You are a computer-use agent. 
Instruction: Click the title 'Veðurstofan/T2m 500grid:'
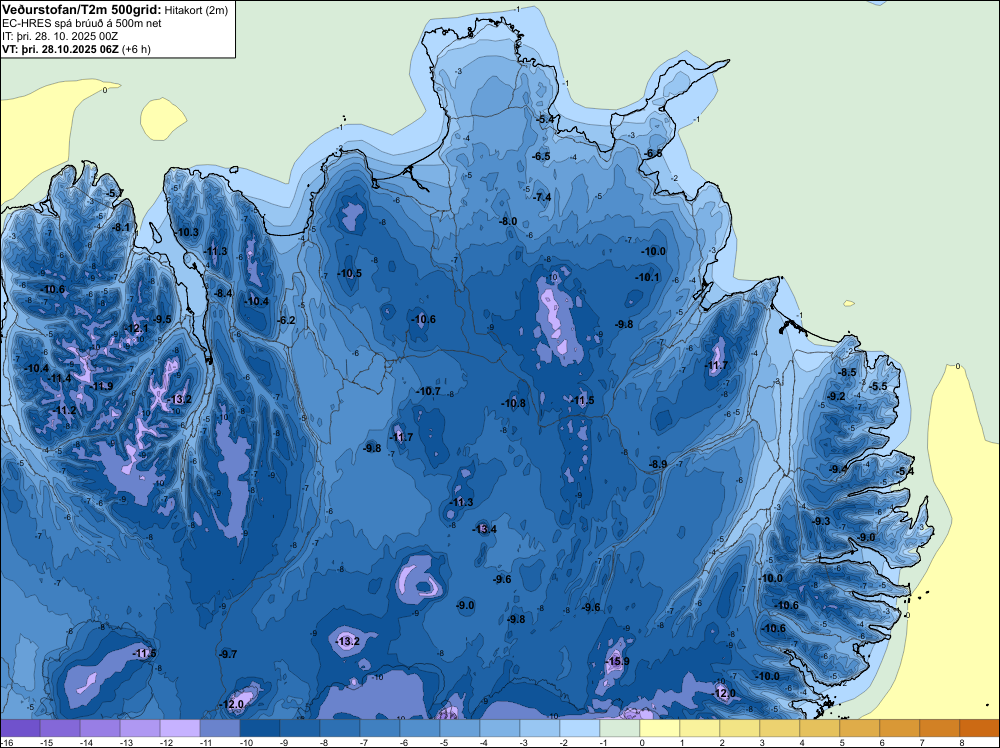(82, 10)
